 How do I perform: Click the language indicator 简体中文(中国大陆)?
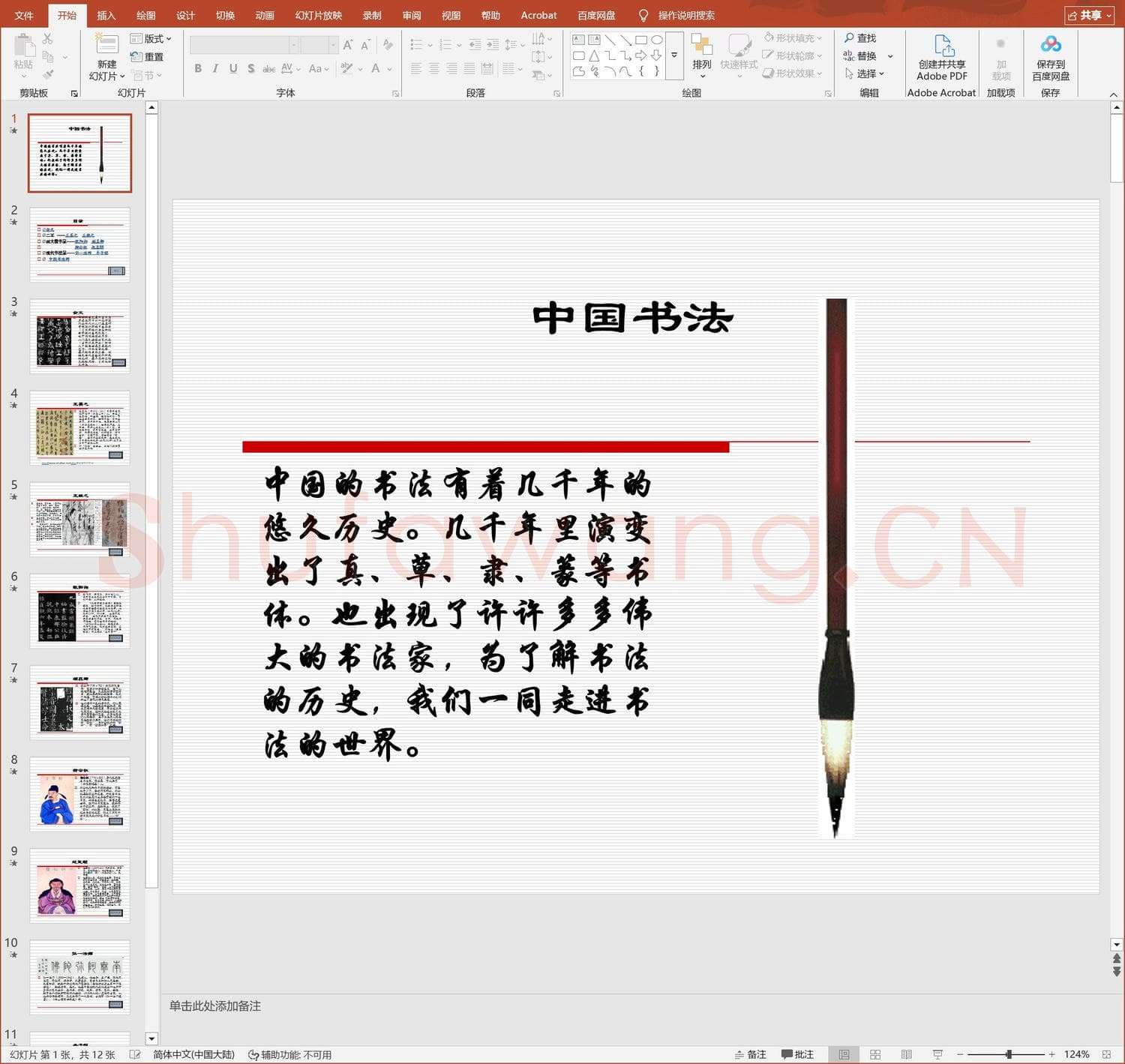click(x=193, y=1054)
